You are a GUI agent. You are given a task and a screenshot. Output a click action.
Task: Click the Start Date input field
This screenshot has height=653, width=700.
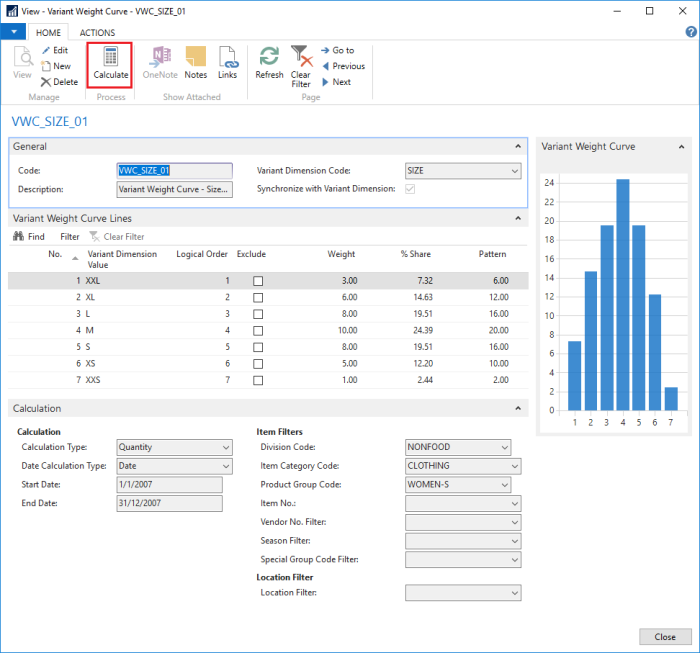(x=168, y=485)
